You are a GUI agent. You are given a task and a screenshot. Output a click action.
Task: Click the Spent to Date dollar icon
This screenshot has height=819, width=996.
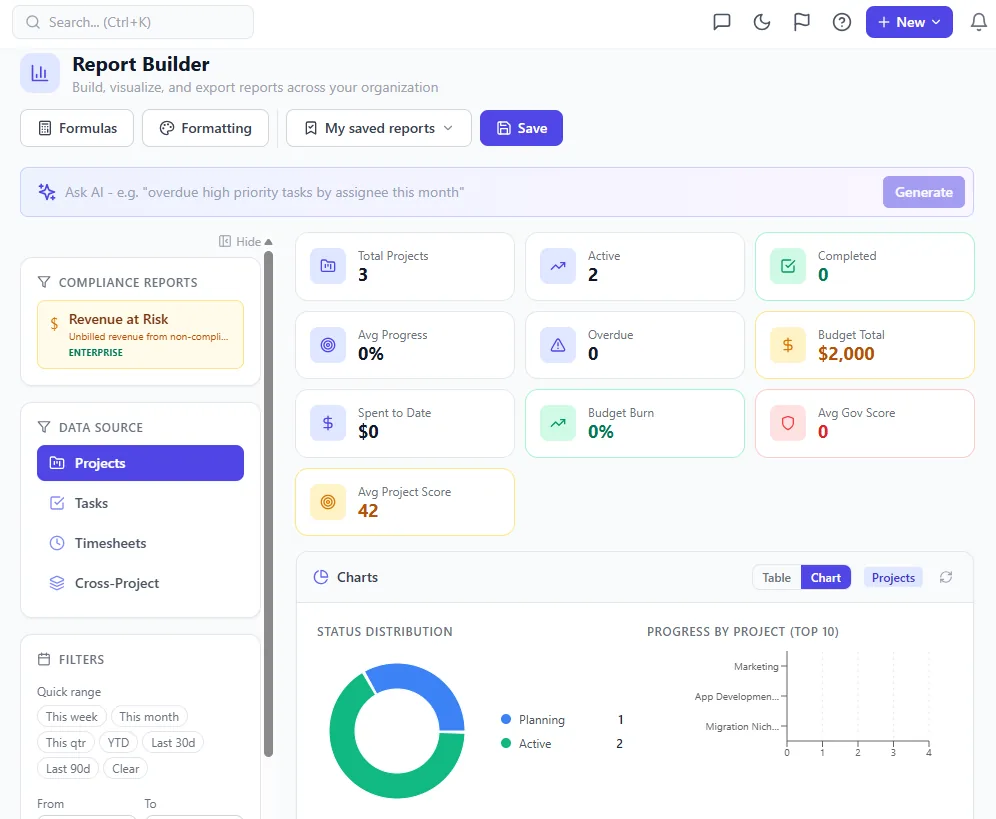click(x=328, y=423)
